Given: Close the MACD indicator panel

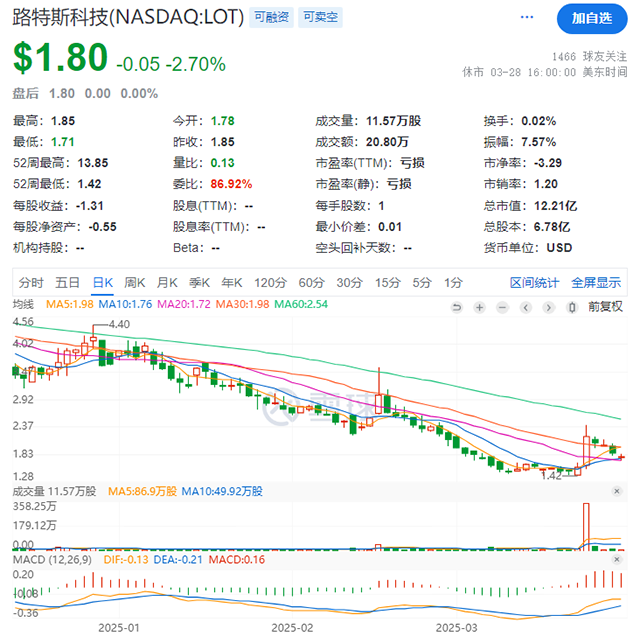Looking at the screenshot, I should (617, 559).
